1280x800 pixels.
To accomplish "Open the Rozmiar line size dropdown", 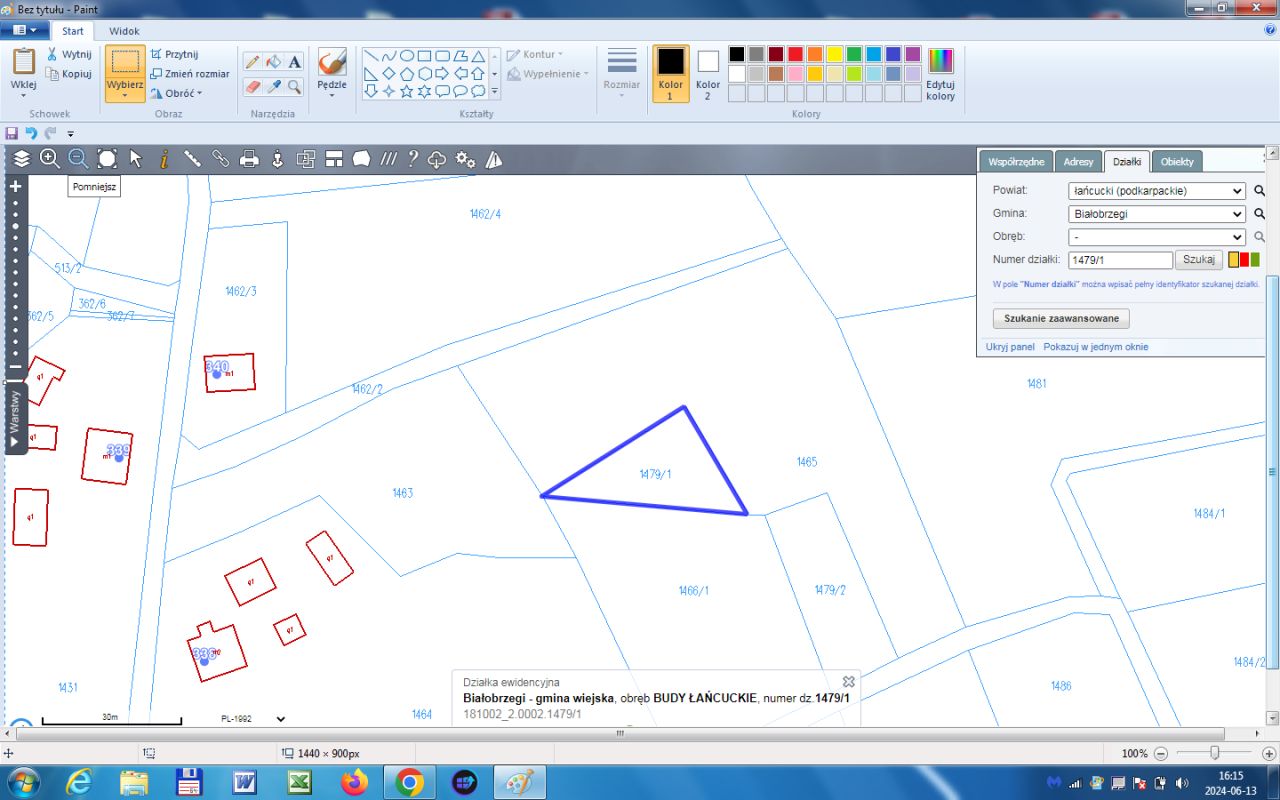I will pos(622,73).
